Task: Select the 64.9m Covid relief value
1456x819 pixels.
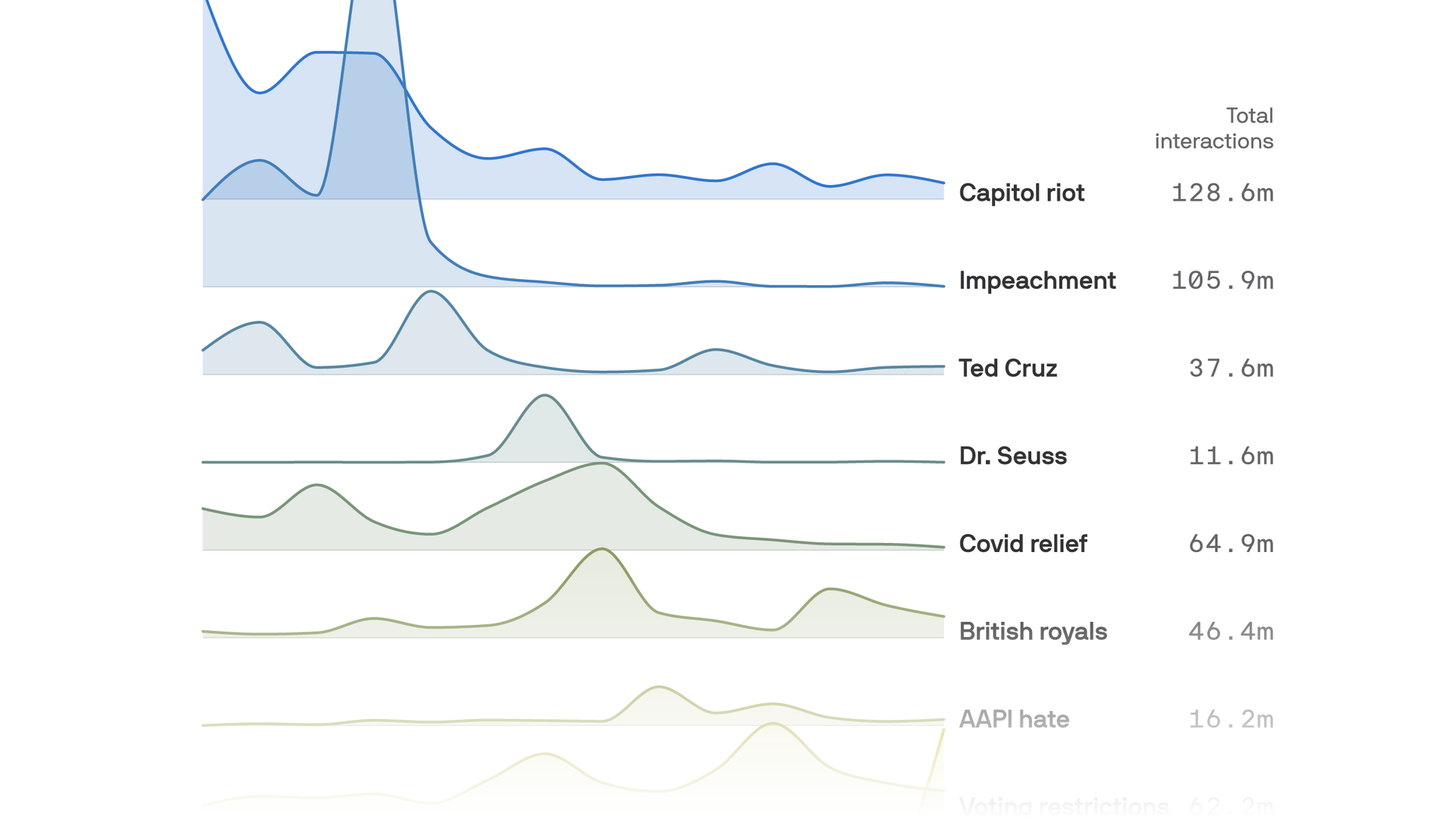Action: pos(1230,544)
